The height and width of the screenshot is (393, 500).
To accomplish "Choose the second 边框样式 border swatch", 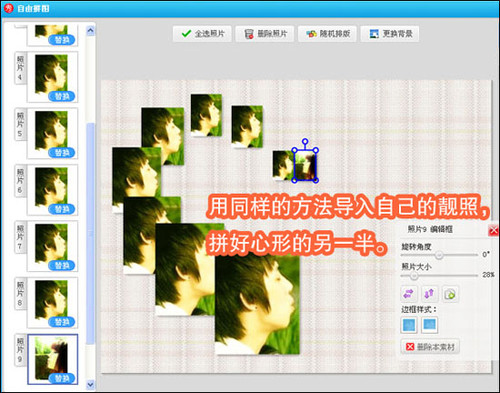I will (x=429, y=325).
